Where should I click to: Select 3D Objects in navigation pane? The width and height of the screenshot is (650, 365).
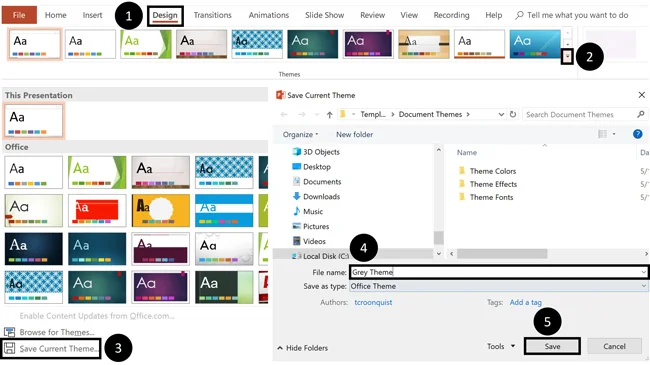pos(316,152)
